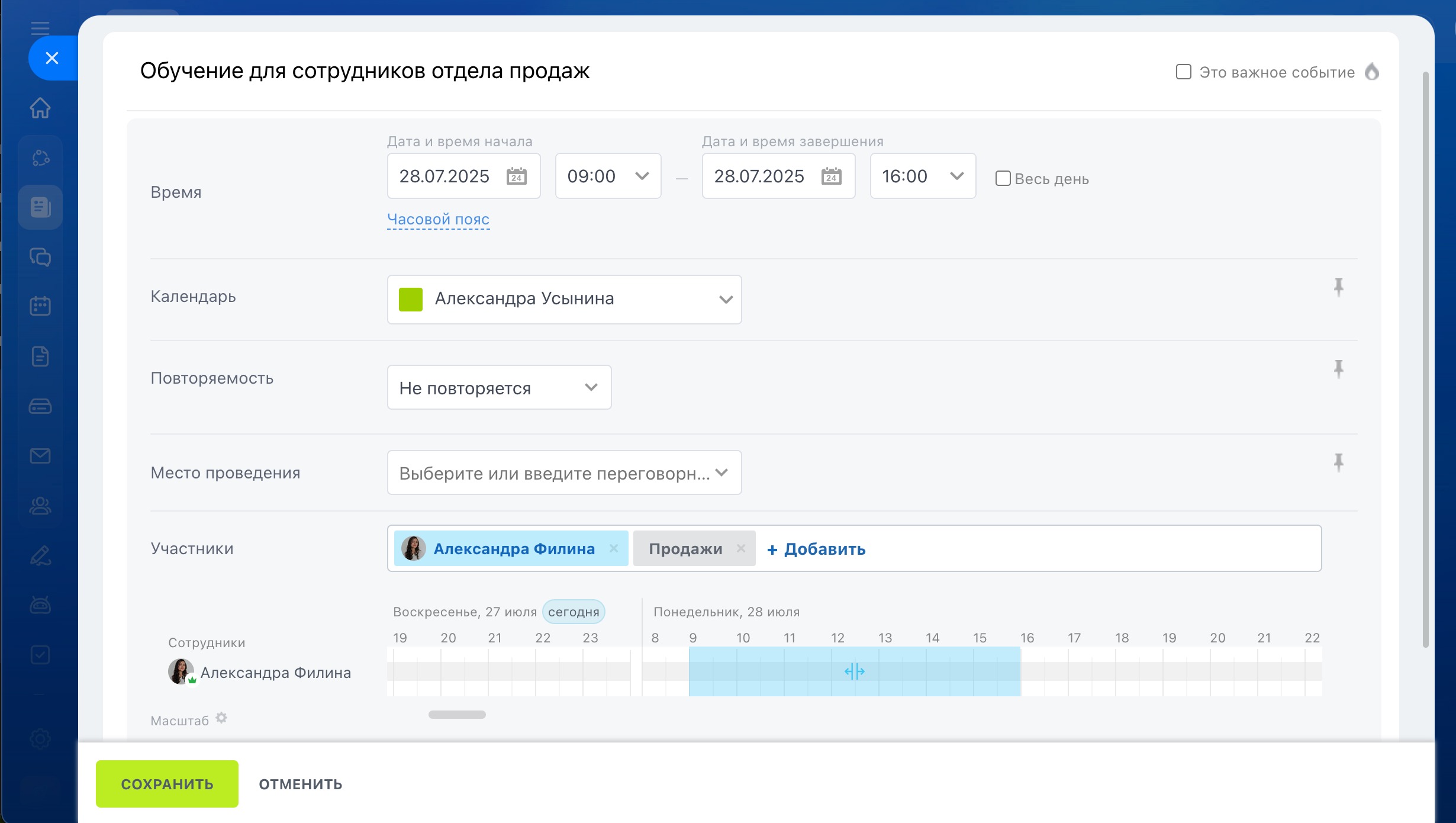This screenshot has width=1456, height=823.
Task: Open the chat messenger icon in sidebar
Action: pos(40,257)
